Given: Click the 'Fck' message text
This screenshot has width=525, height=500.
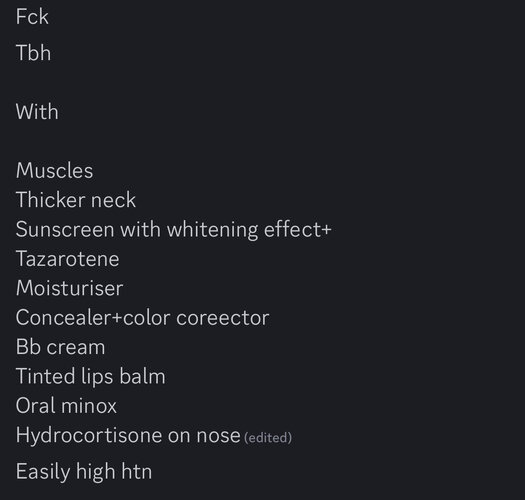Looking at the screenshot, I should click(x=32, y=17).
